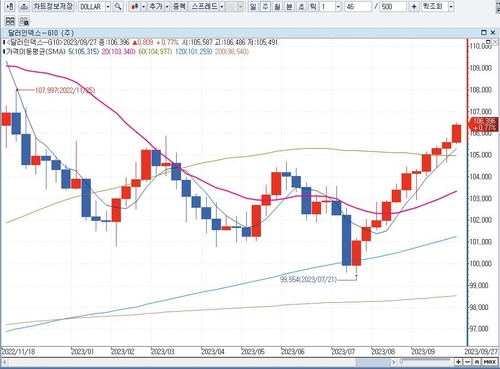Click the 2022/11/18 start date label
Viewport: 500px width, 369px height.
pyautogui.click(x=18, y=351)
